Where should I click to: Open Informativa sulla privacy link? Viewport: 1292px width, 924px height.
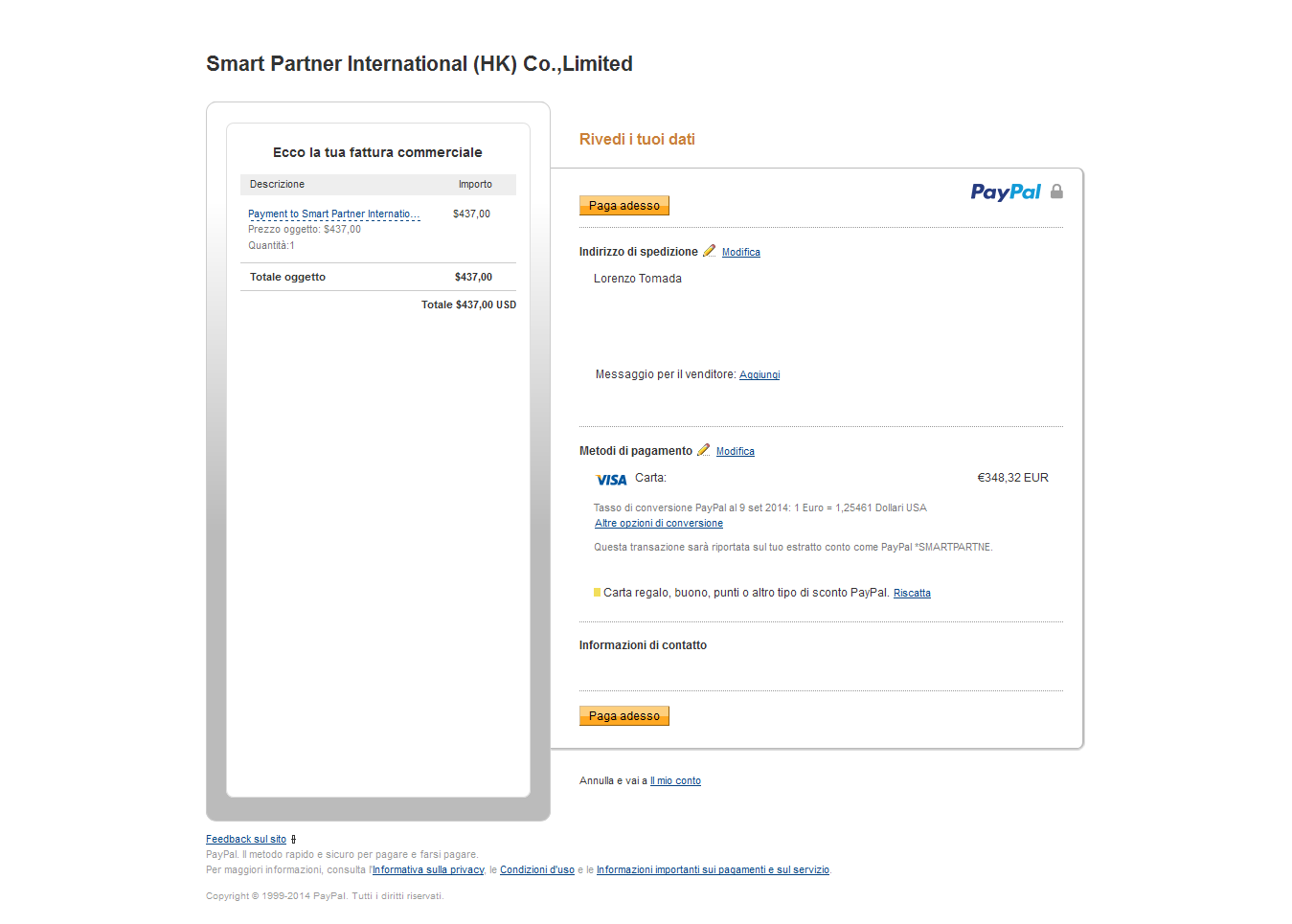pyautogui.click(x=428, y=870)
